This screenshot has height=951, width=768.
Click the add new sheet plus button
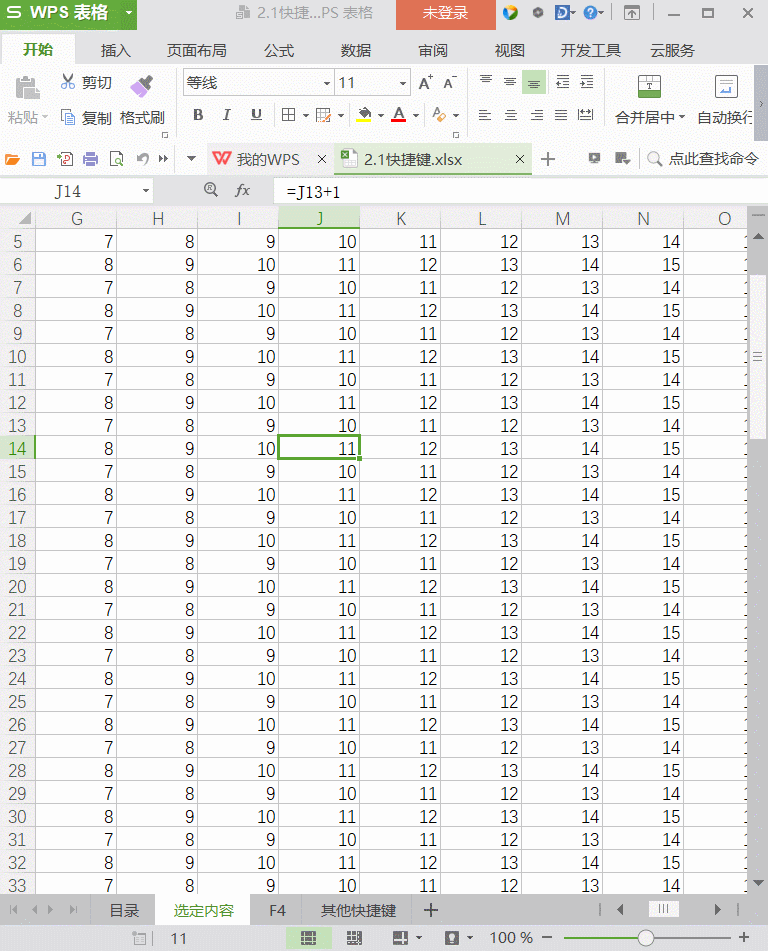431,910
